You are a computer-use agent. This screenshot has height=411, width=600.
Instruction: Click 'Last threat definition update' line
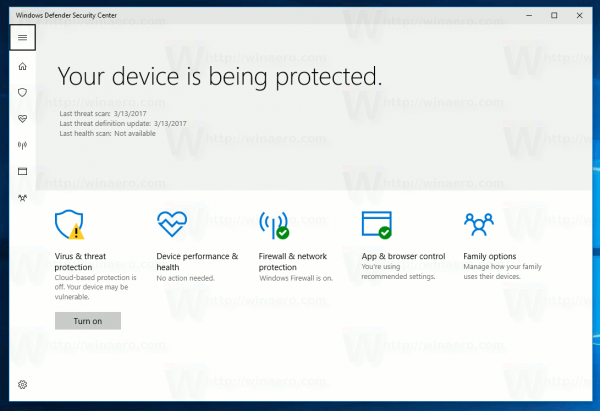(123, 124)
